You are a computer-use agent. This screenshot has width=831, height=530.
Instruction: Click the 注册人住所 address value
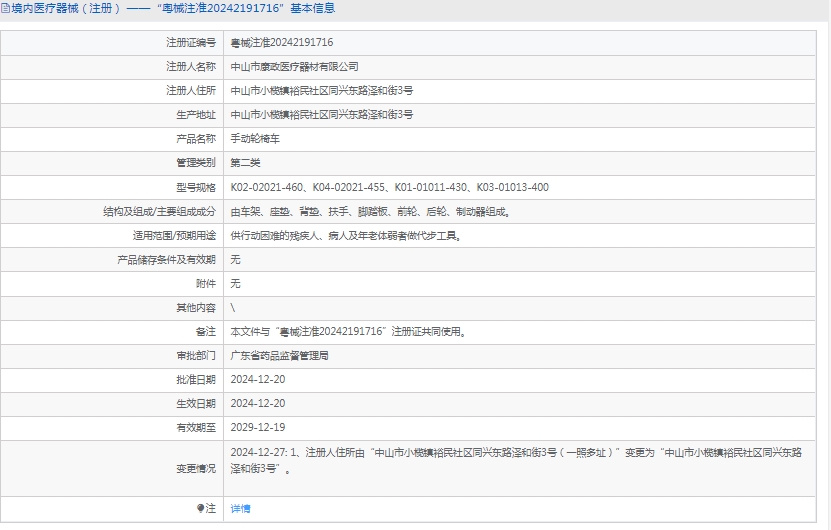click(322, 91)
